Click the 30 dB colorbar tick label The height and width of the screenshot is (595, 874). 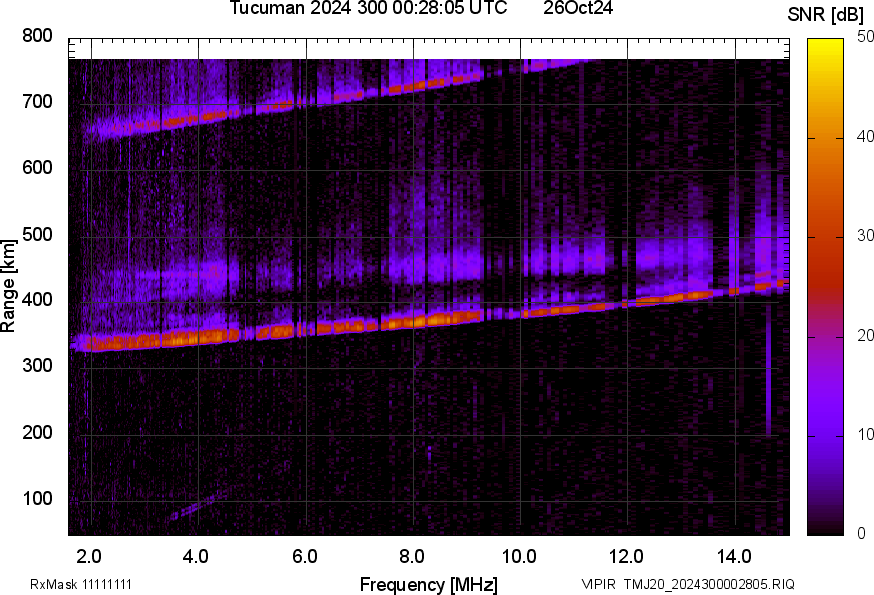pyautogui.click(x=866, y=236)
